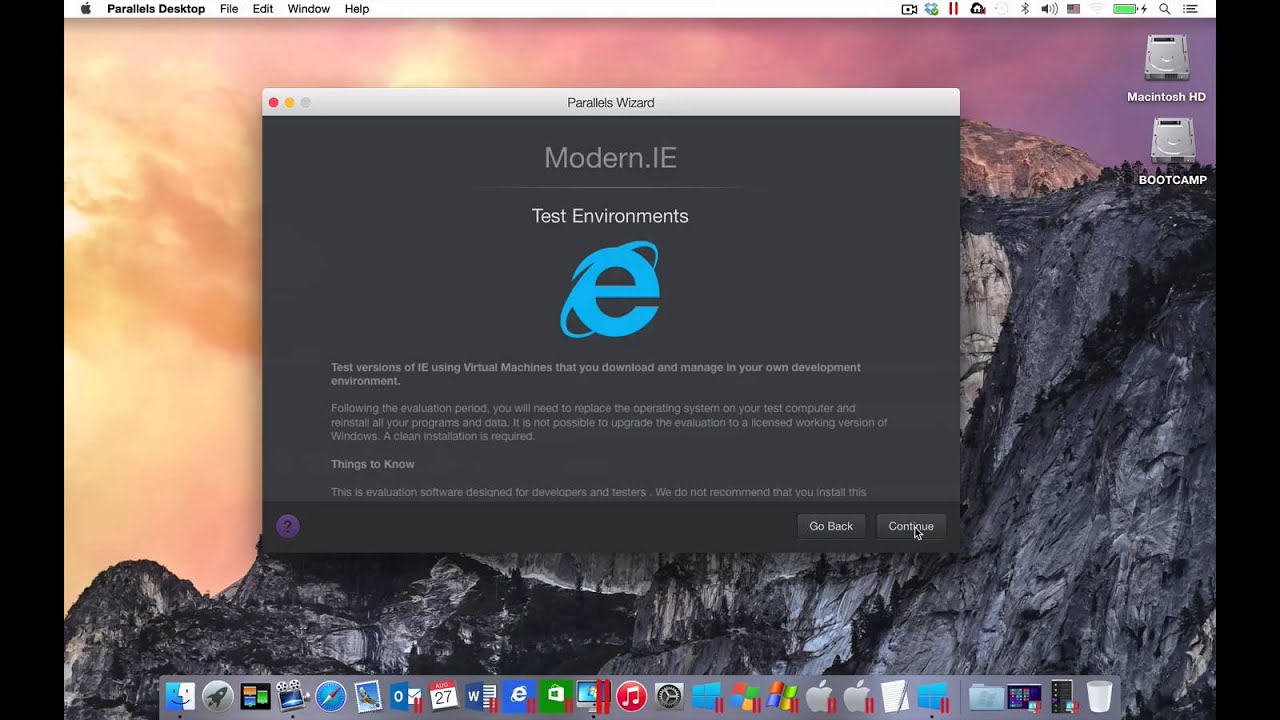Click the camera recording menu bar icon
The width and height of the screenshot is (1280, 720).
[x=909, y=9]
